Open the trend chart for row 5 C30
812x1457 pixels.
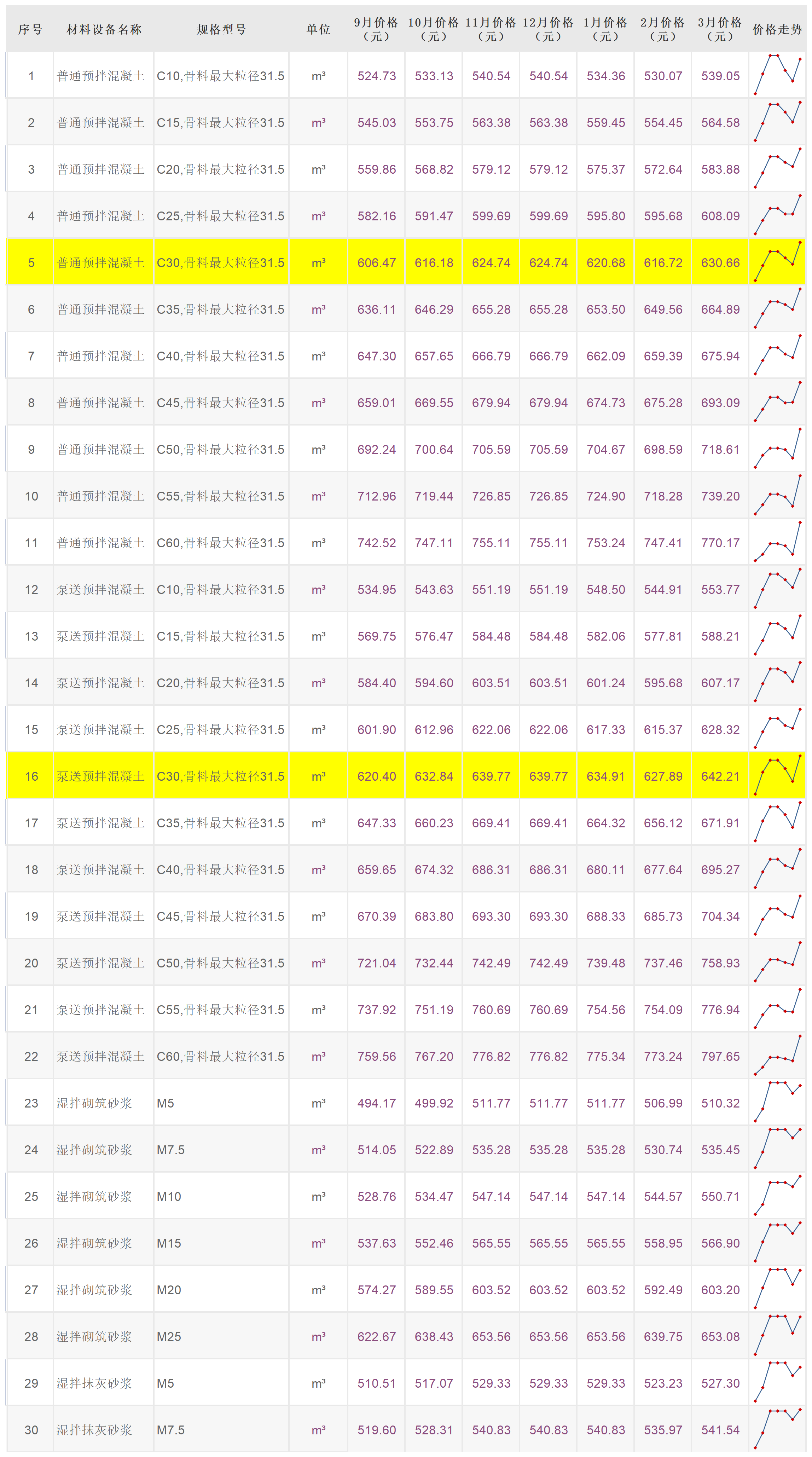777,262
